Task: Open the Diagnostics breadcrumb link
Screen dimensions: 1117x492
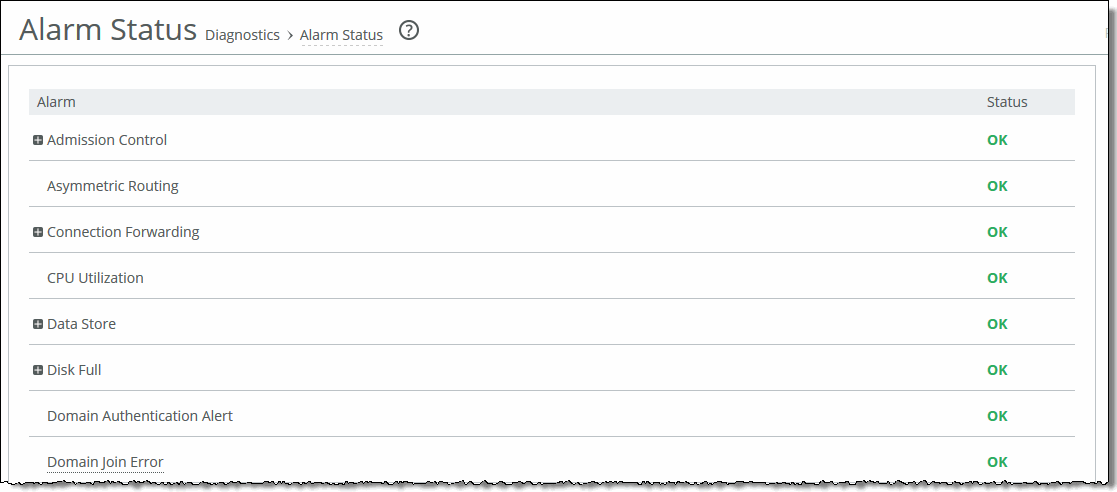Action: [x=242, y=35]
